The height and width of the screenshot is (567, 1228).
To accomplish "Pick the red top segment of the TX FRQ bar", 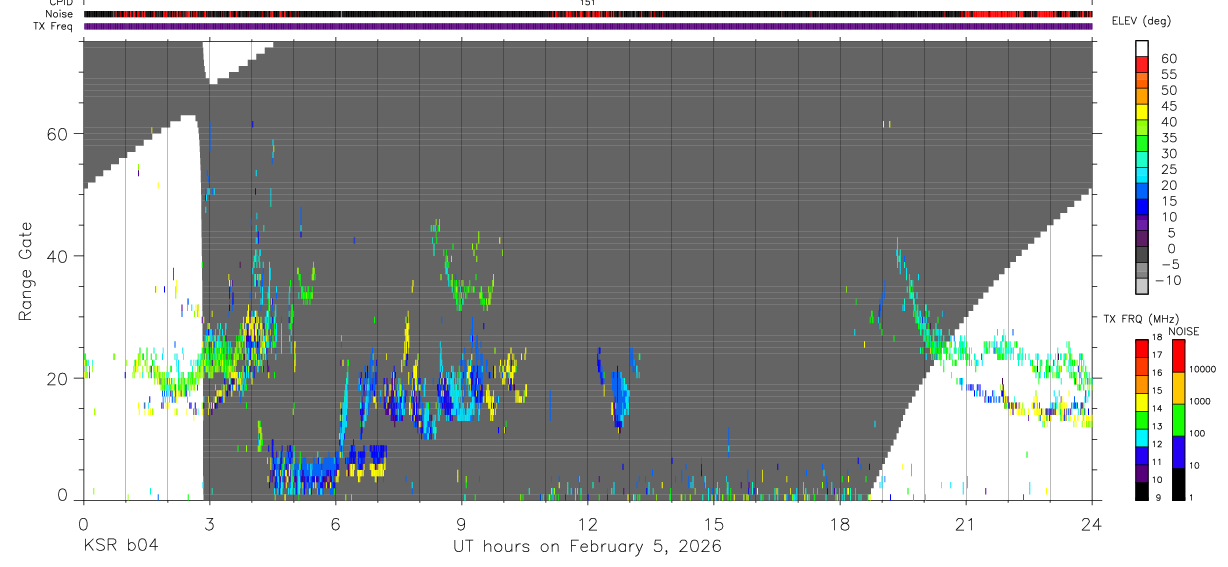I will coord(1141,348).
